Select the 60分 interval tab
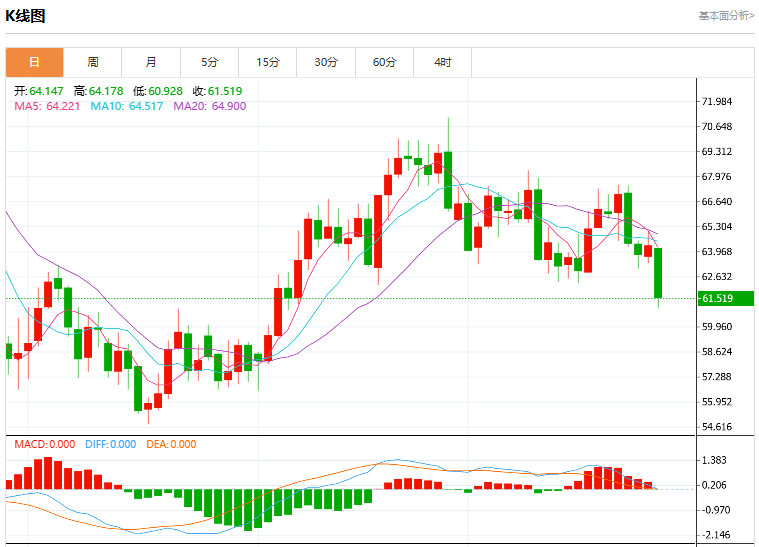Viewport: 759px width, 547px height. (x=384, y=62)
